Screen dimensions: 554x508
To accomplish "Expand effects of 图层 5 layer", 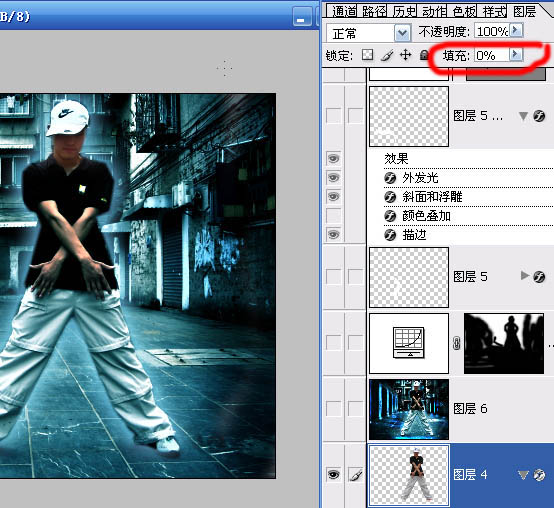I will [525, 276].
